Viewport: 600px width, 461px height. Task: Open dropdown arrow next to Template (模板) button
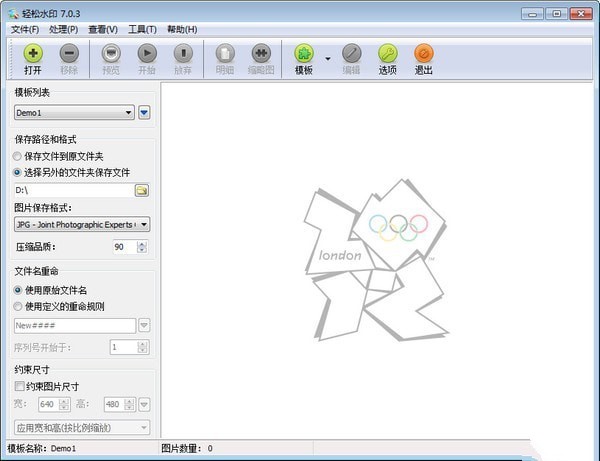328,59
